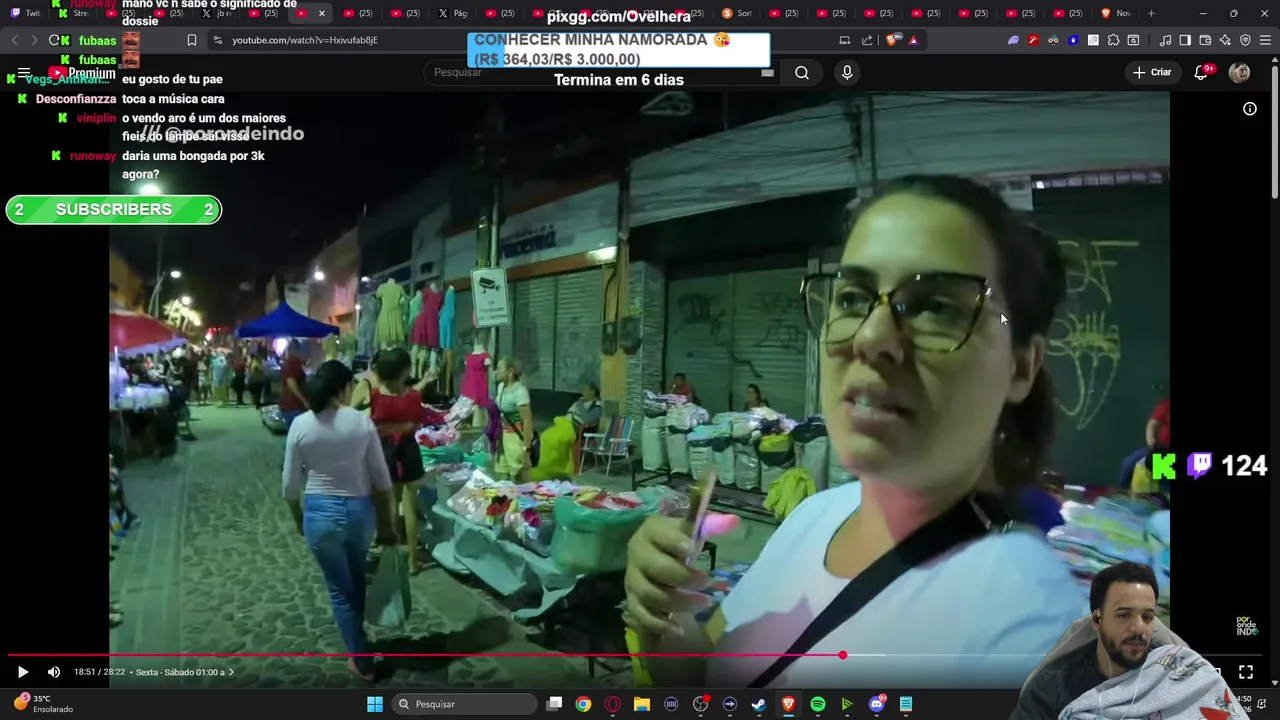
Task: Open Task View on taskbar
Action: coord(554,704)
